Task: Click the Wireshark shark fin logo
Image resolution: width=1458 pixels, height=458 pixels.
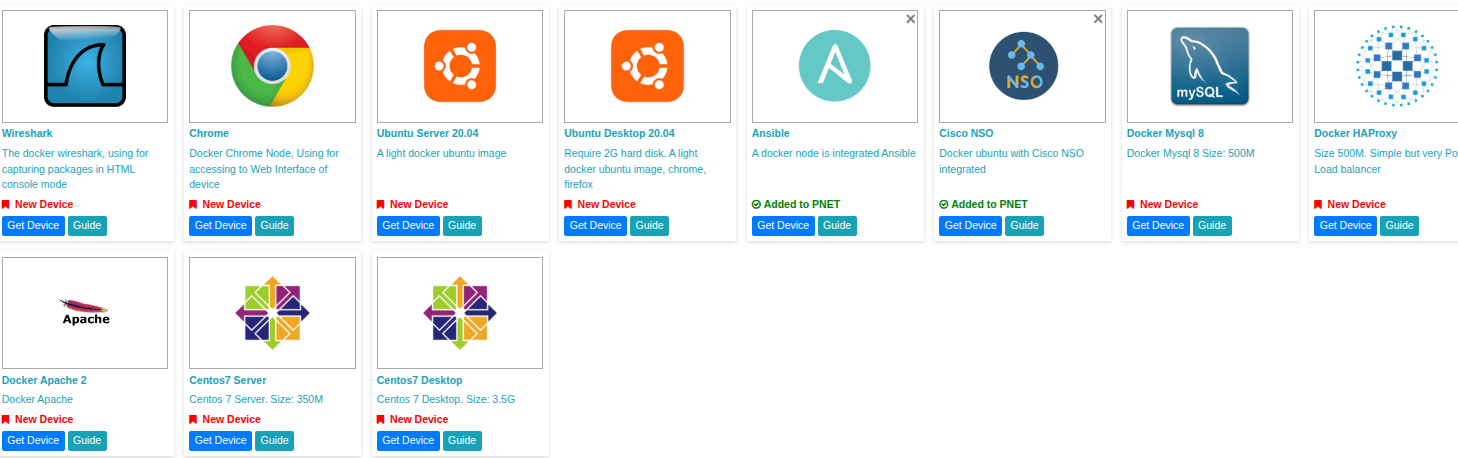Action: (x=85, y=66)
